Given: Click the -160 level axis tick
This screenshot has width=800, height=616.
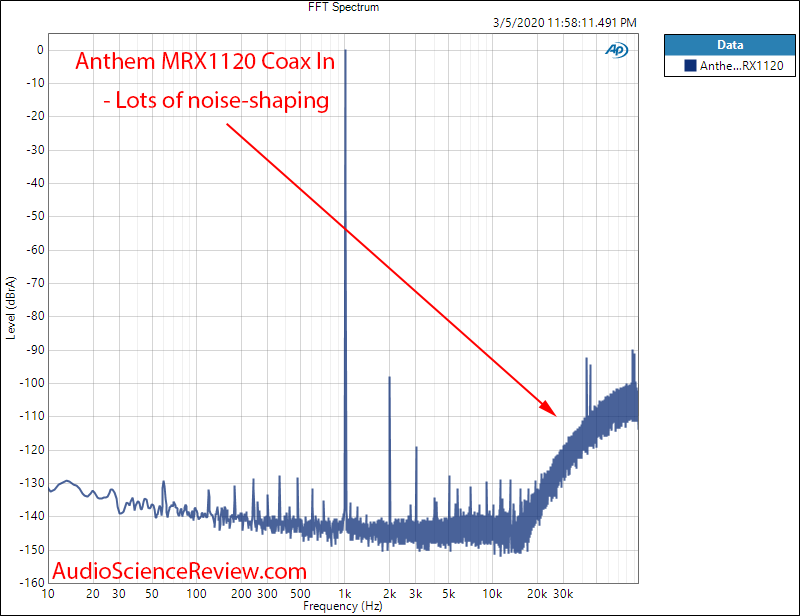Looking at the screenshot, I should (32, 582).
